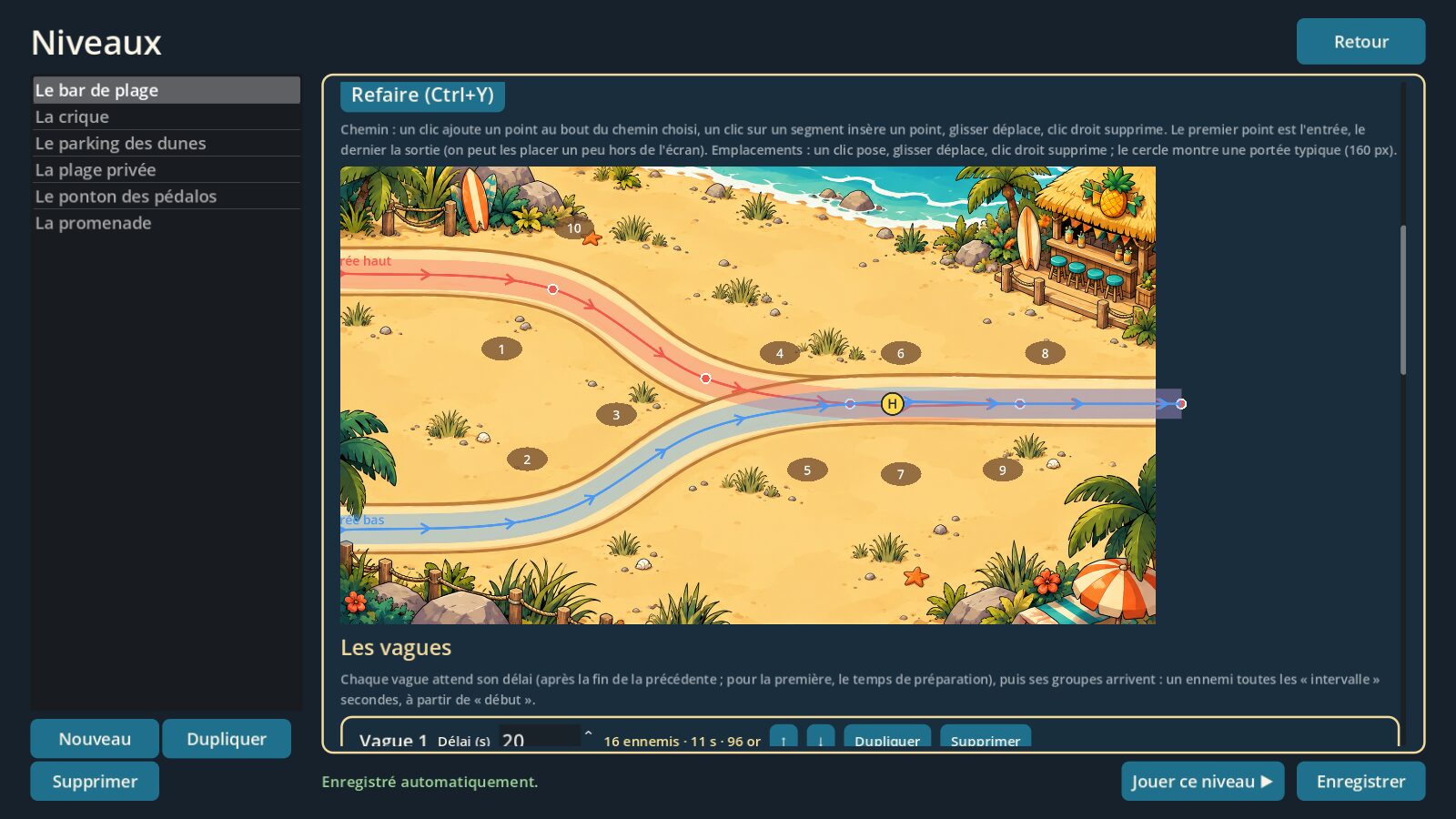1456x819 pixels.
Task: Increase the Vague 1 délai with the up stepper
Action: 588,733
